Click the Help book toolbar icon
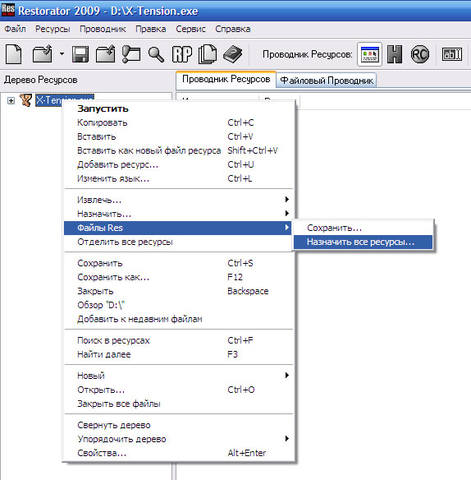Viewport: 471px width, 480px height. [233, 54]
